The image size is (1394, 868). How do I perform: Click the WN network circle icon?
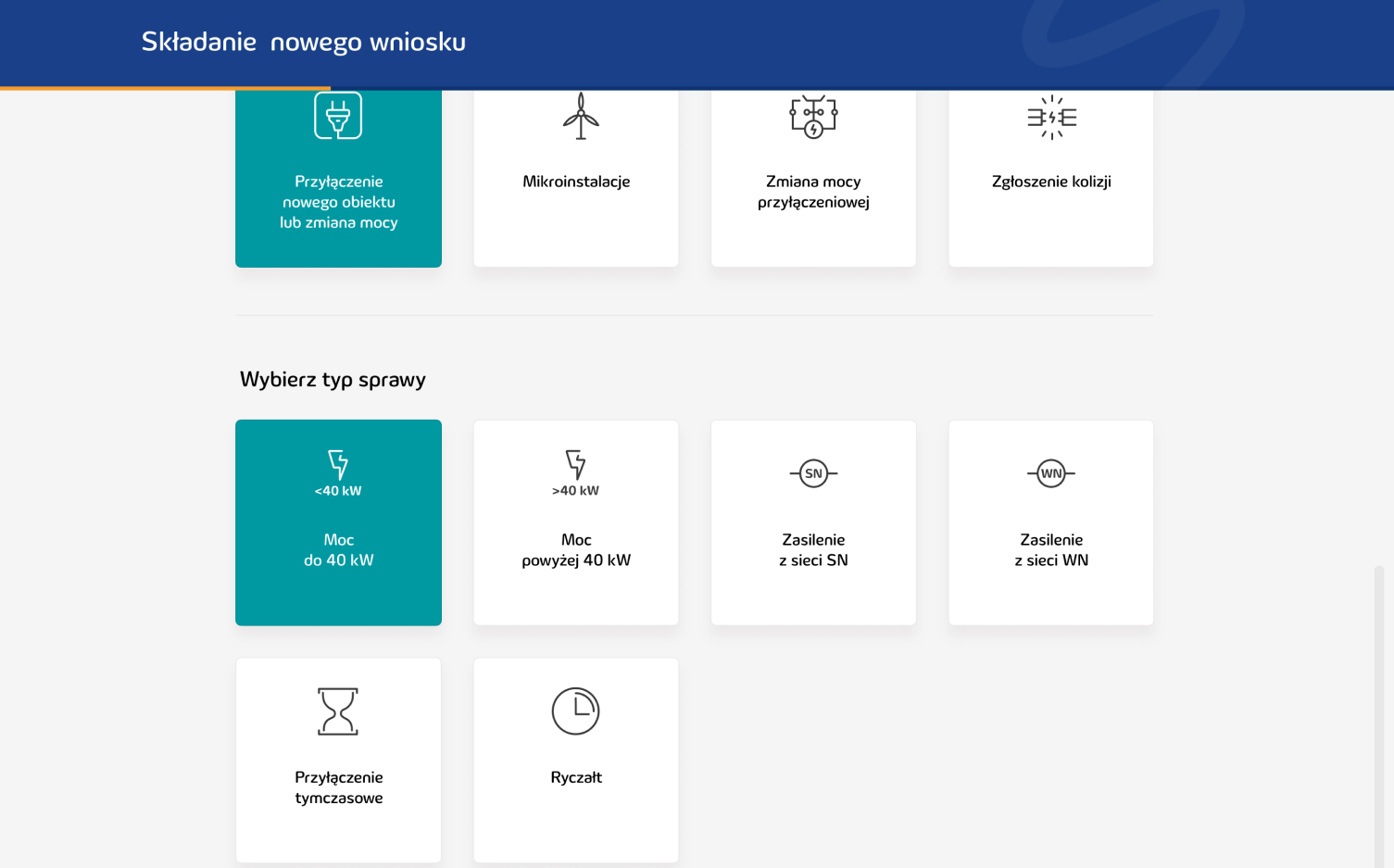click(1051, 473)
